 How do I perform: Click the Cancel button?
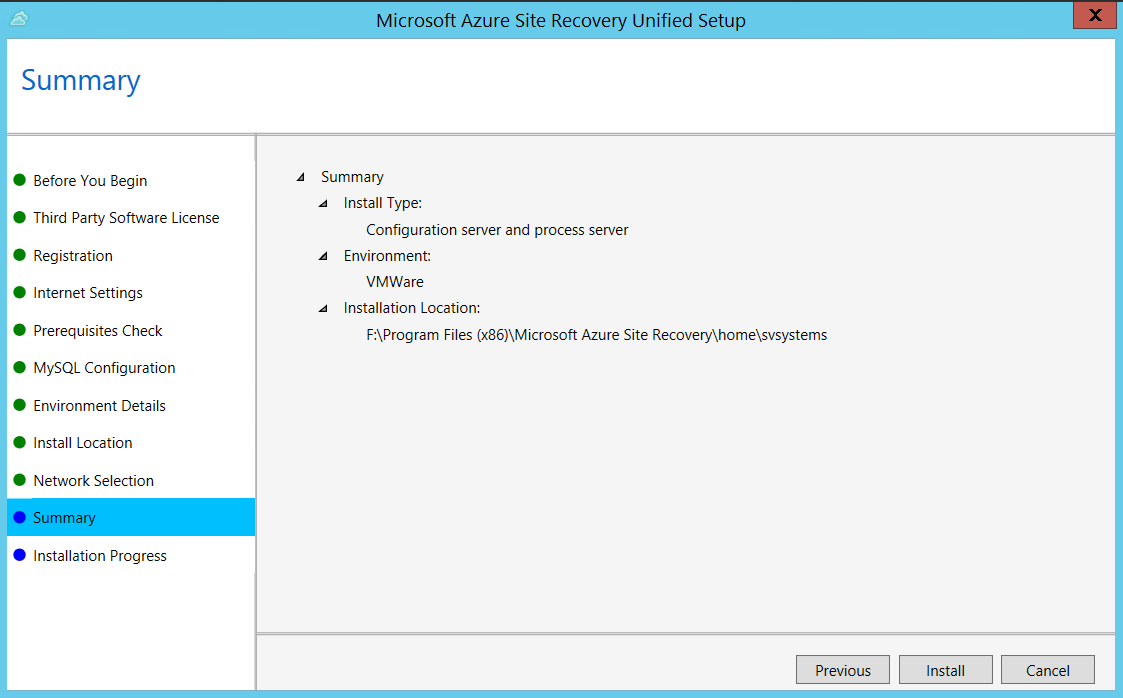click(1047, 670)
